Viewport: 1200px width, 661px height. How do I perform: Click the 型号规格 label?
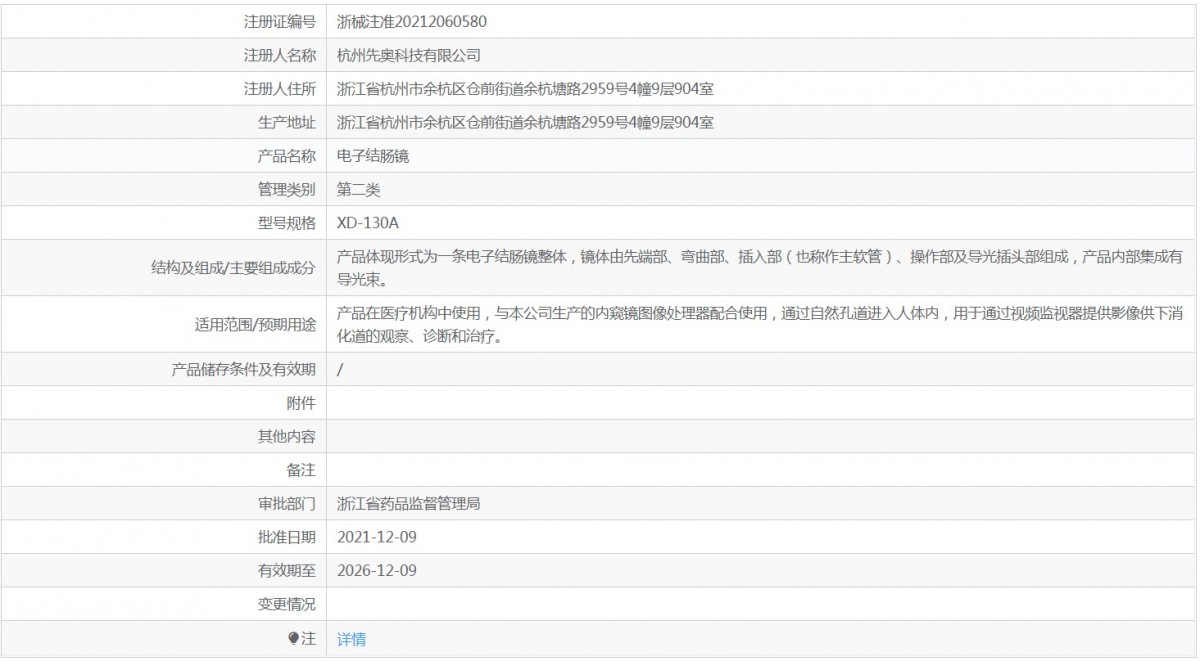tap(287, 222)
